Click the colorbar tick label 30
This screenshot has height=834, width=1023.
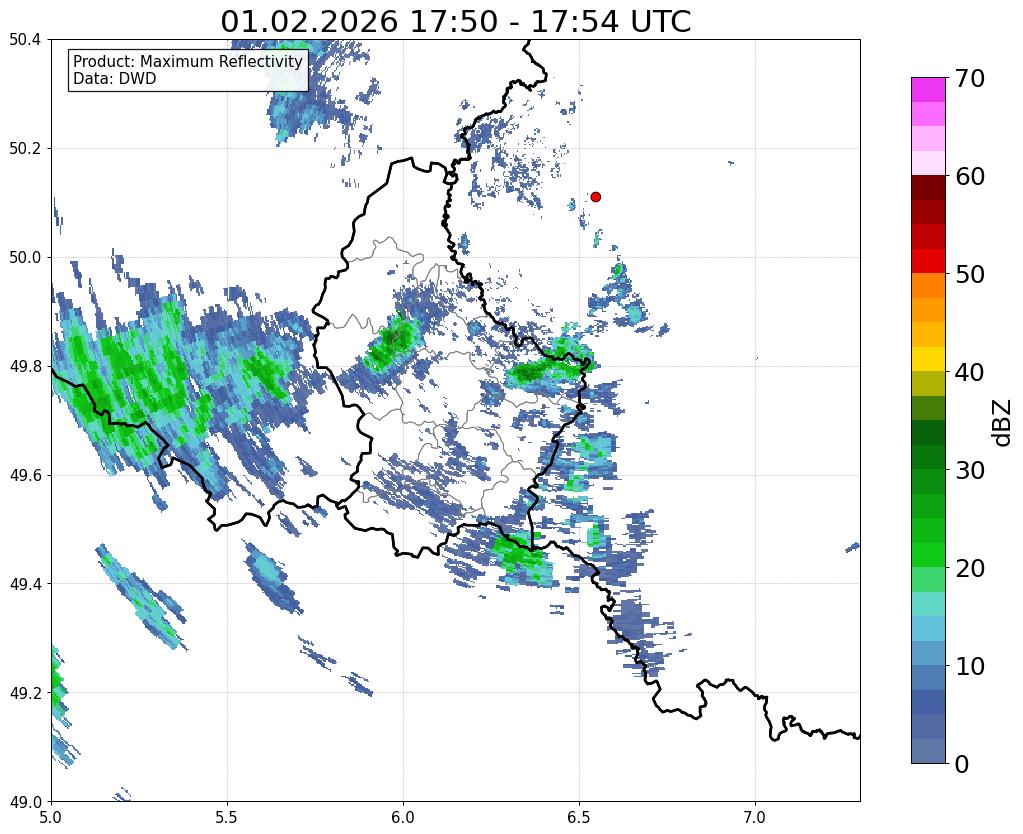[x=970, y=470]
